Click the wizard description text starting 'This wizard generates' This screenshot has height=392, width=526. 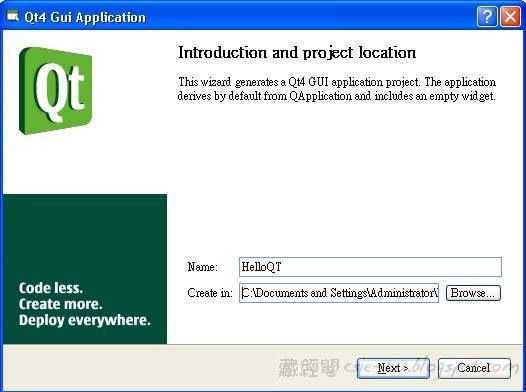(x=336, y=89)
